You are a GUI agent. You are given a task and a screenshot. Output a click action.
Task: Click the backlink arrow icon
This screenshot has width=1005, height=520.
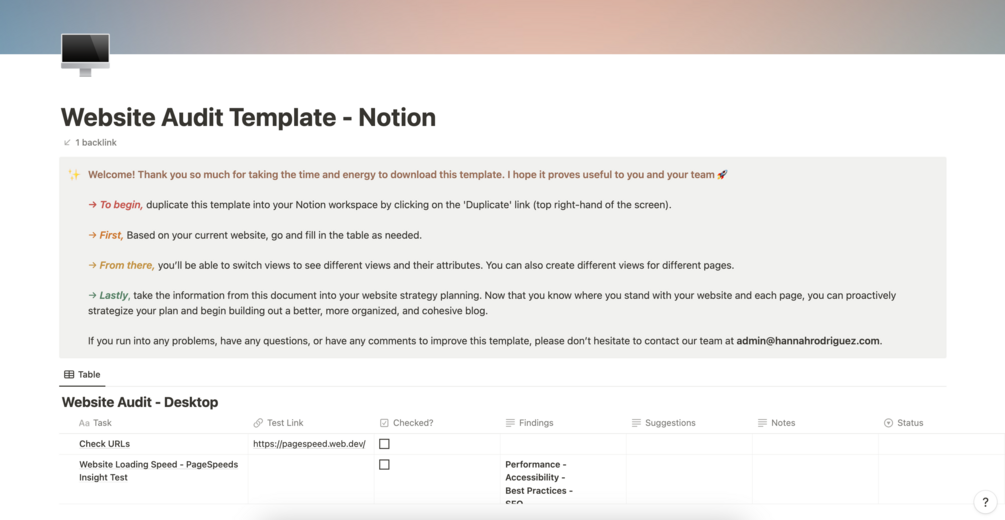(x=67, y=143)
